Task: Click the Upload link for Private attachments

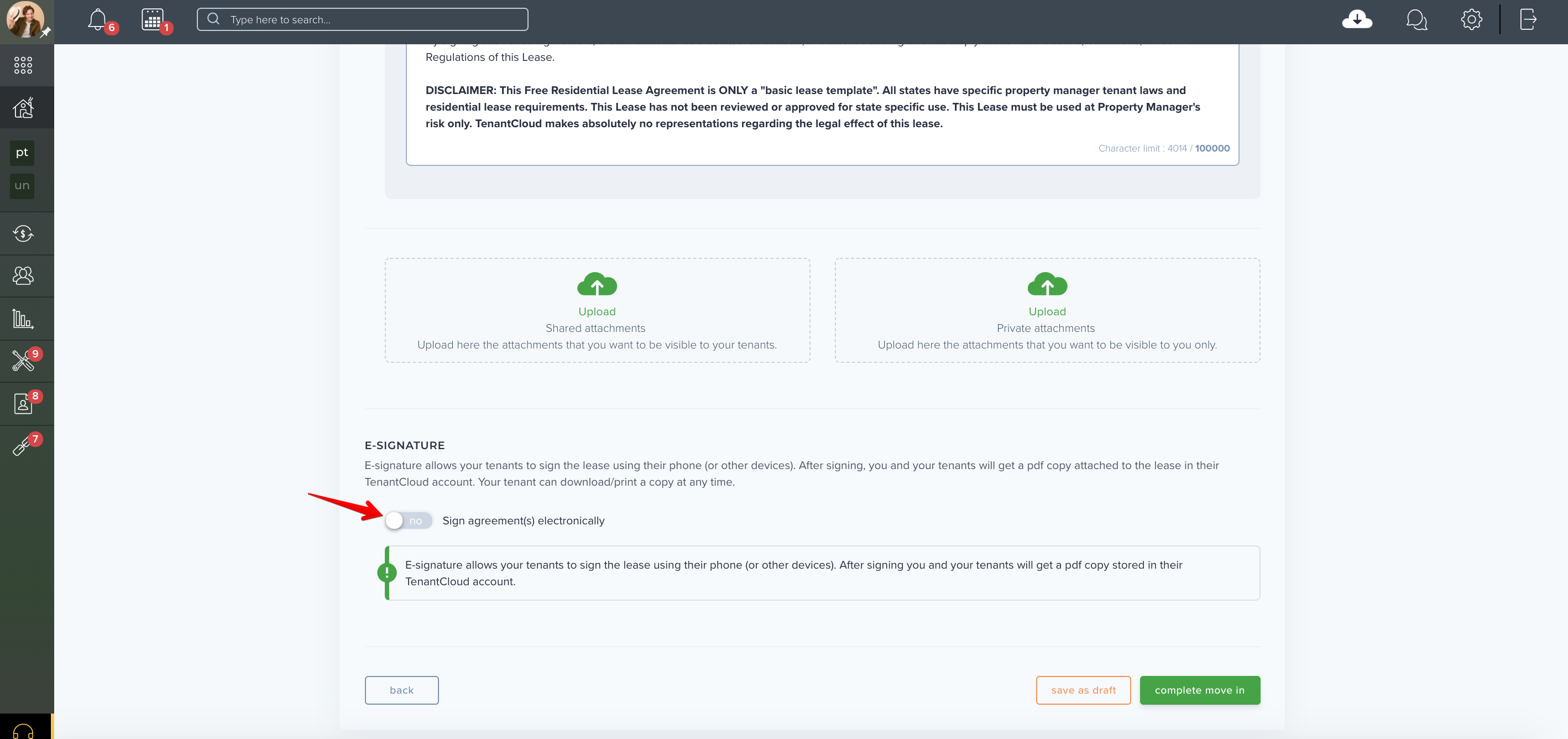Action: click(x=1047, y=311)
